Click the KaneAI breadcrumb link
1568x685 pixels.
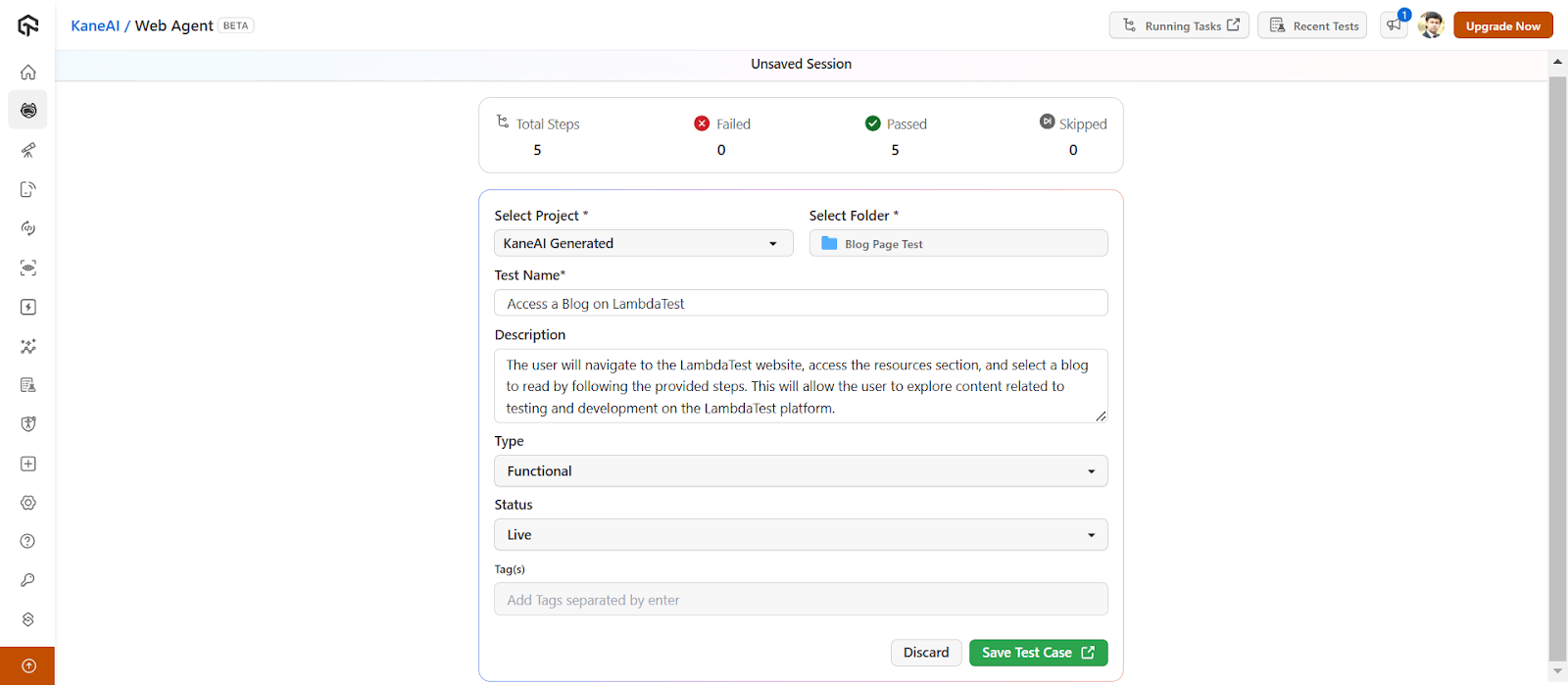[x=95, y=25]
